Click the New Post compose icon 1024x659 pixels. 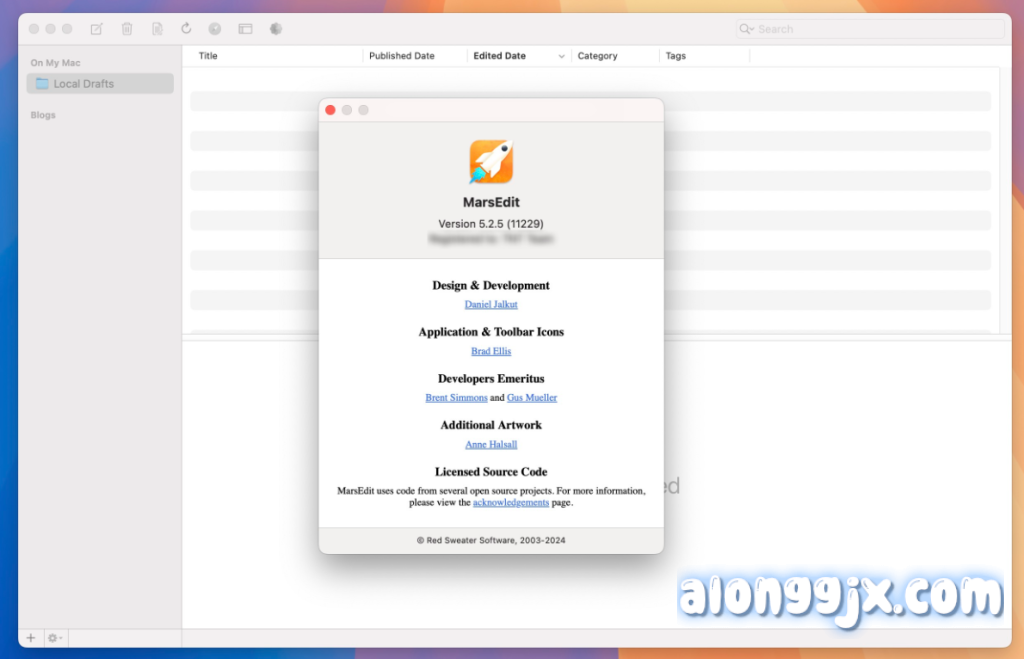(96, 29)
